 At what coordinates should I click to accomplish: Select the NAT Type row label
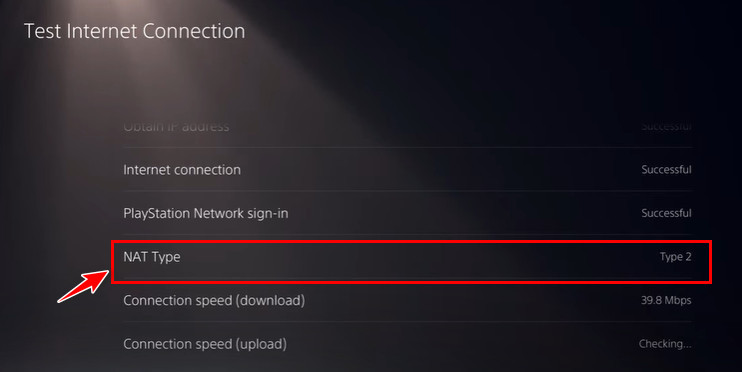152,257
